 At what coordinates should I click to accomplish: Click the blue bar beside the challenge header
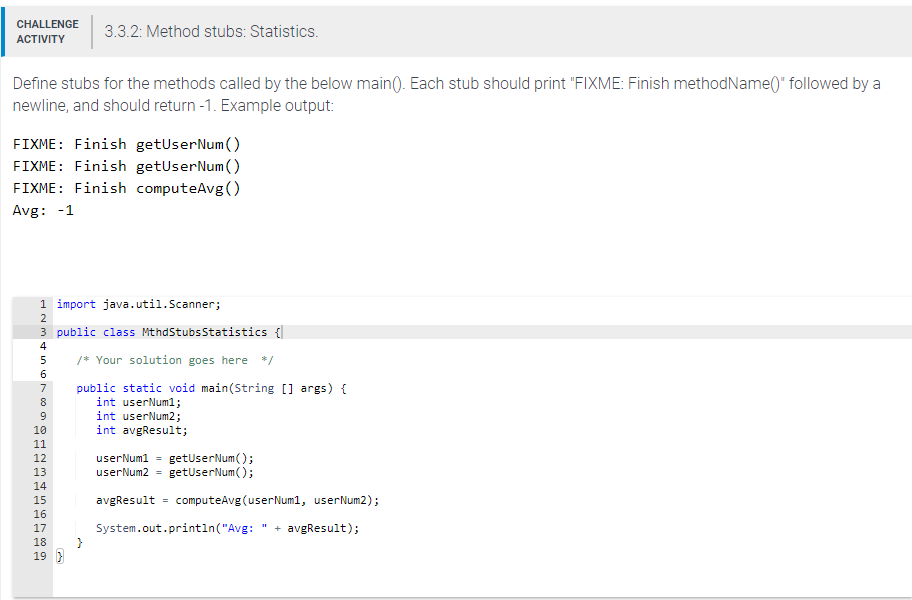pyautogui.click(x=5, y=30)
